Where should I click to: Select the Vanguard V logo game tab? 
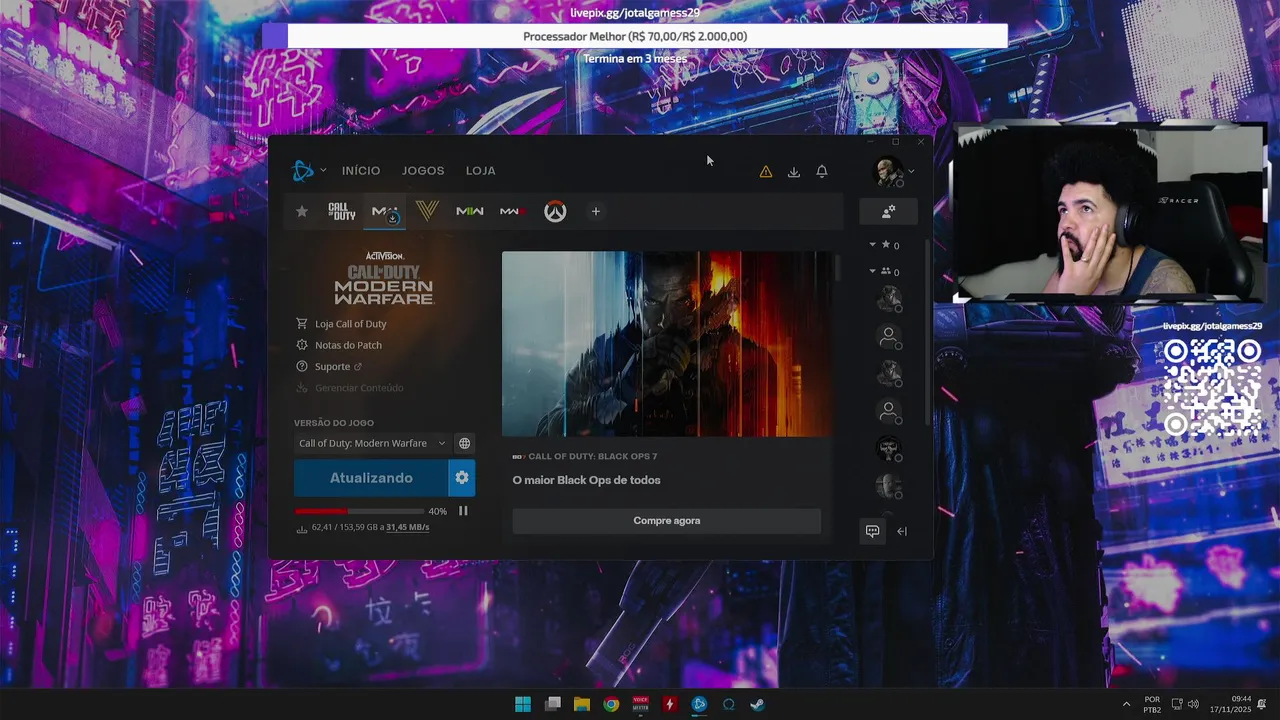pos(427,211)
